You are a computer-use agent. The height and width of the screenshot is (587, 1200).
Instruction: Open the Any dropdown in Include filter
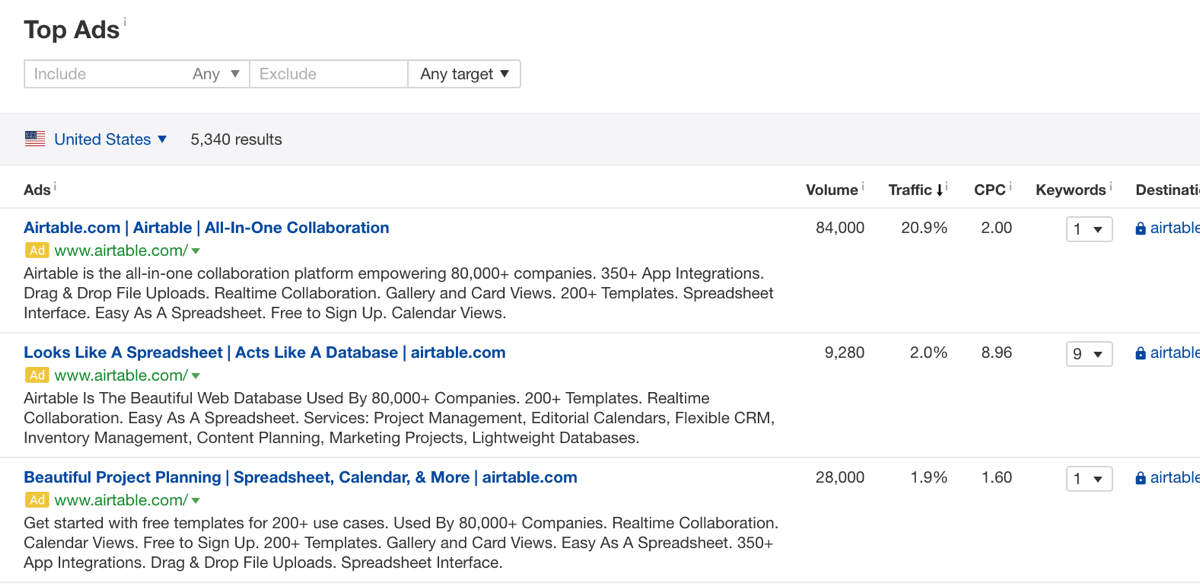[217, 74]
